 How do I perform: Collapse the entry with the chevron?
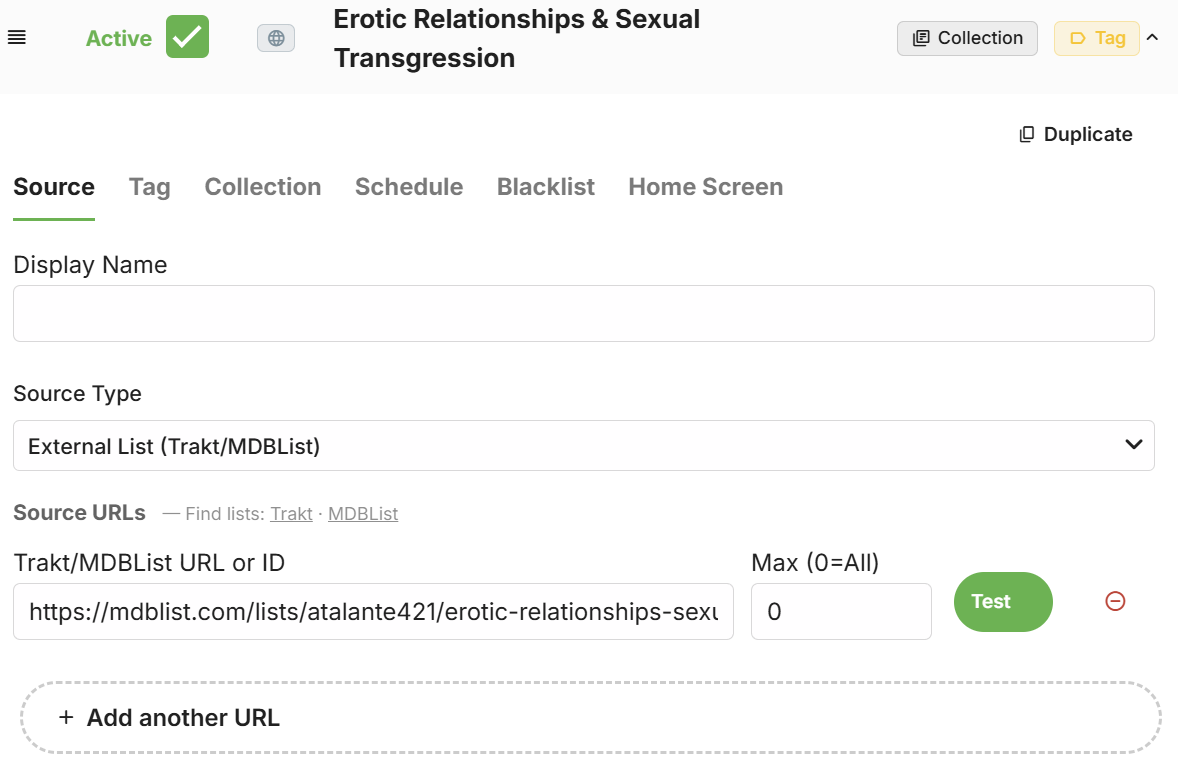pyautogui.click(x=1152, y=38)
